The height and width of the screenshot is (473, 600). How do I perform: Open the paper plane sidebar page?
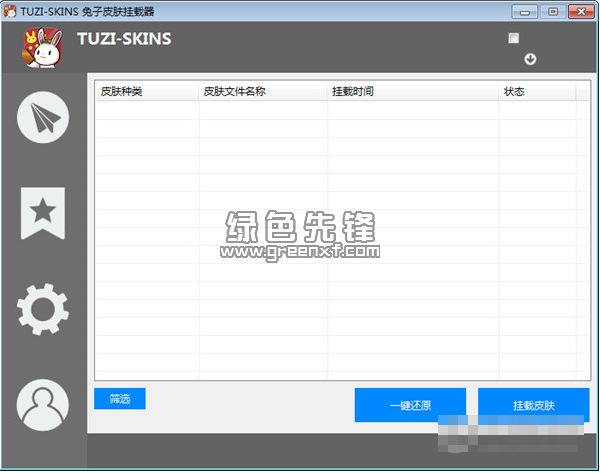[43, 117]
